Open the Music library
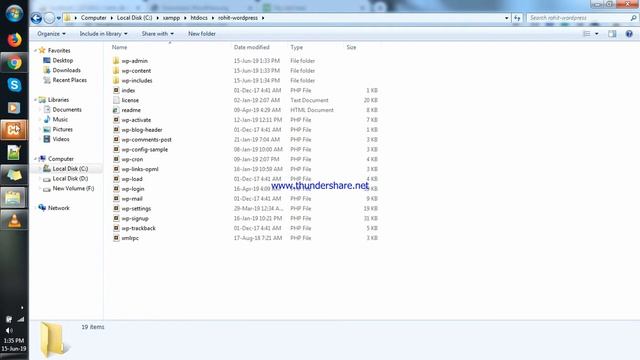 60,119
